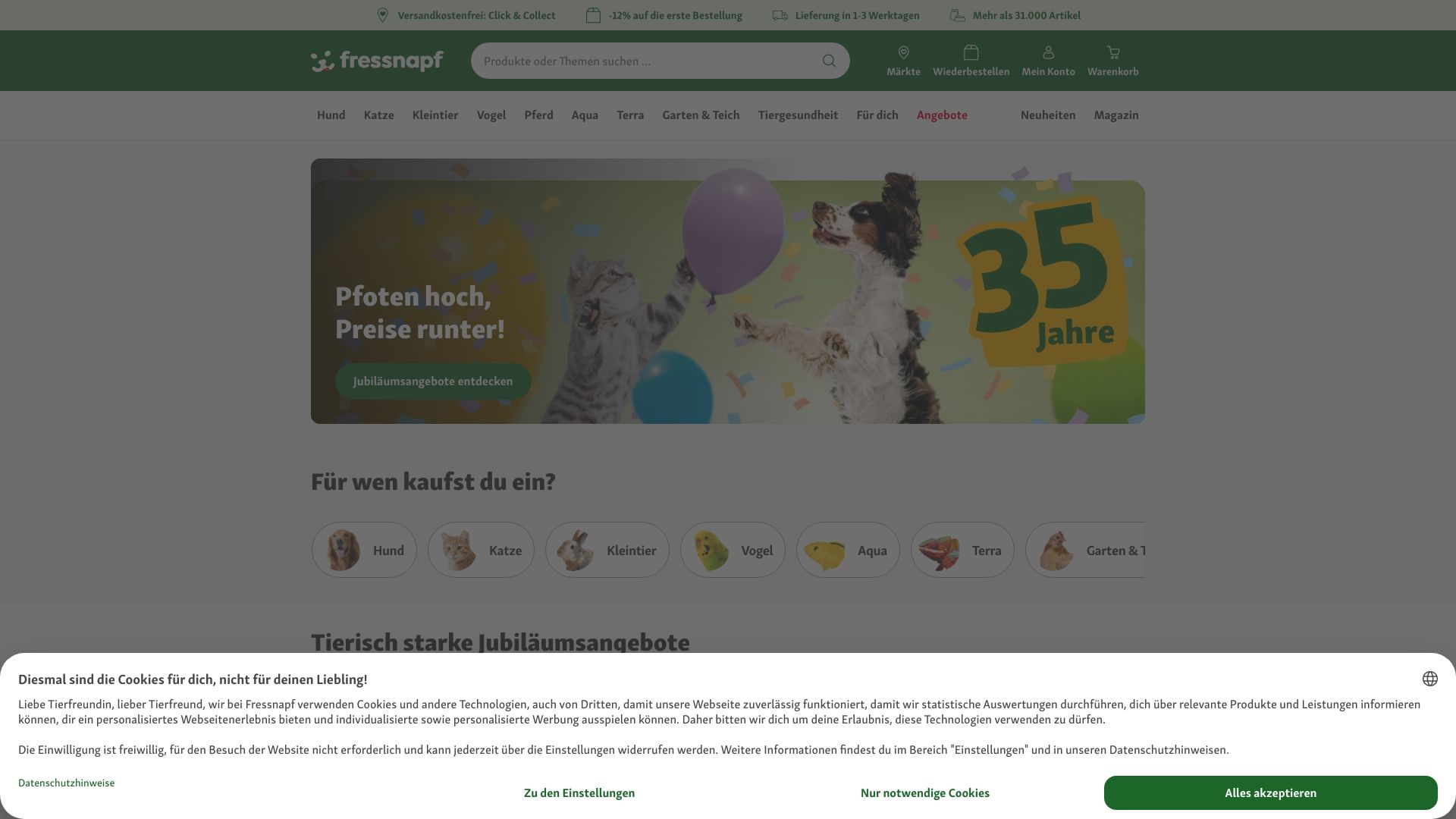Click the Märkte location pin icon
The image size is (1456, 819).
coord(903,52)
